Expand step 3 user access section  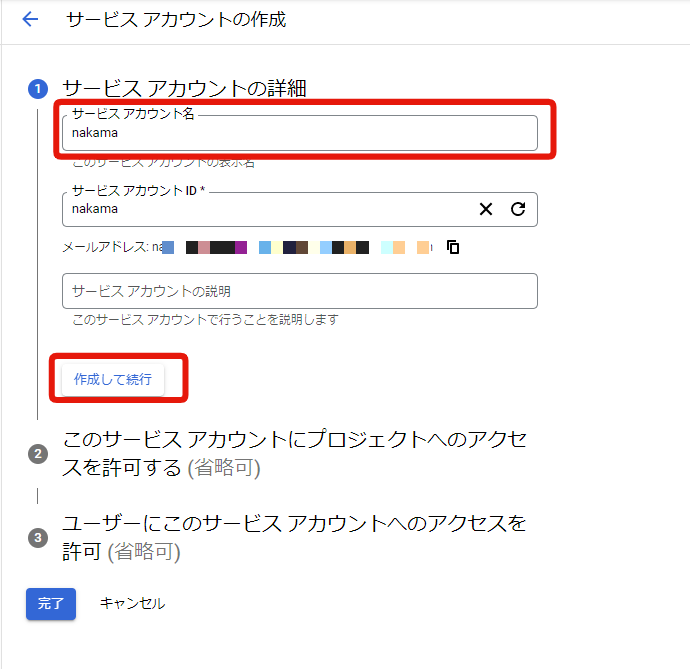click(x=294, y=537)
